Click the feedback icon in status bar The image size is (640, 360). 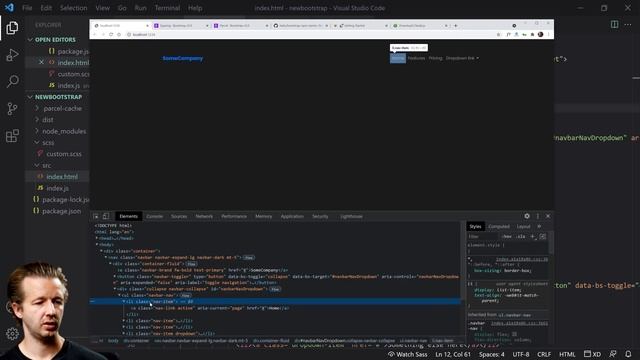coord(613,354)
